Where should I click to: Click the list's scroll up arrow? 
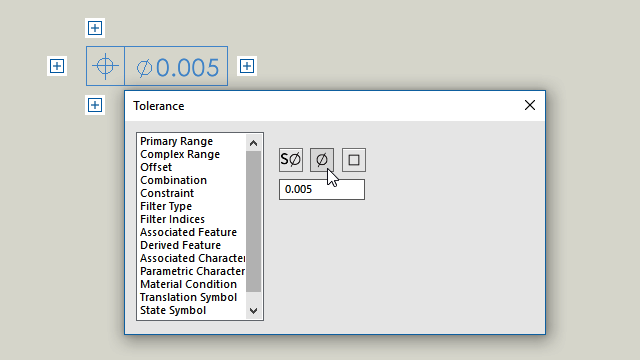(253, 143)
